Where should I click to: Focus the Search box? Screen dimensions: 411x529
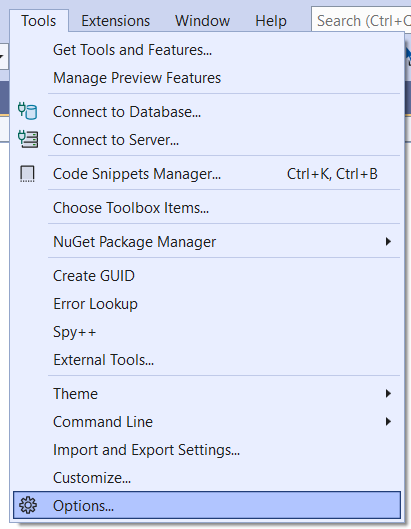click(x=361, y=20)
